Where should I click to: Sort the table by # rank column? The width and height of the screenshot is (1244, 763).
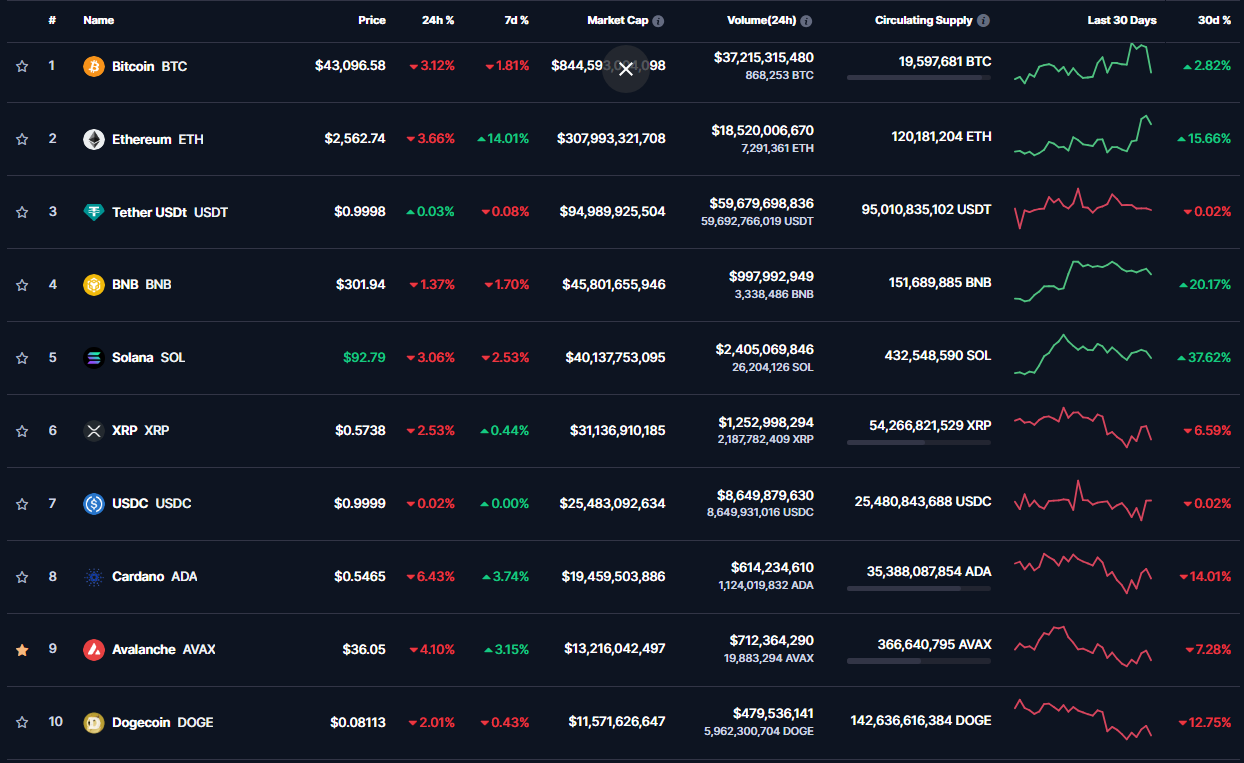52,20
